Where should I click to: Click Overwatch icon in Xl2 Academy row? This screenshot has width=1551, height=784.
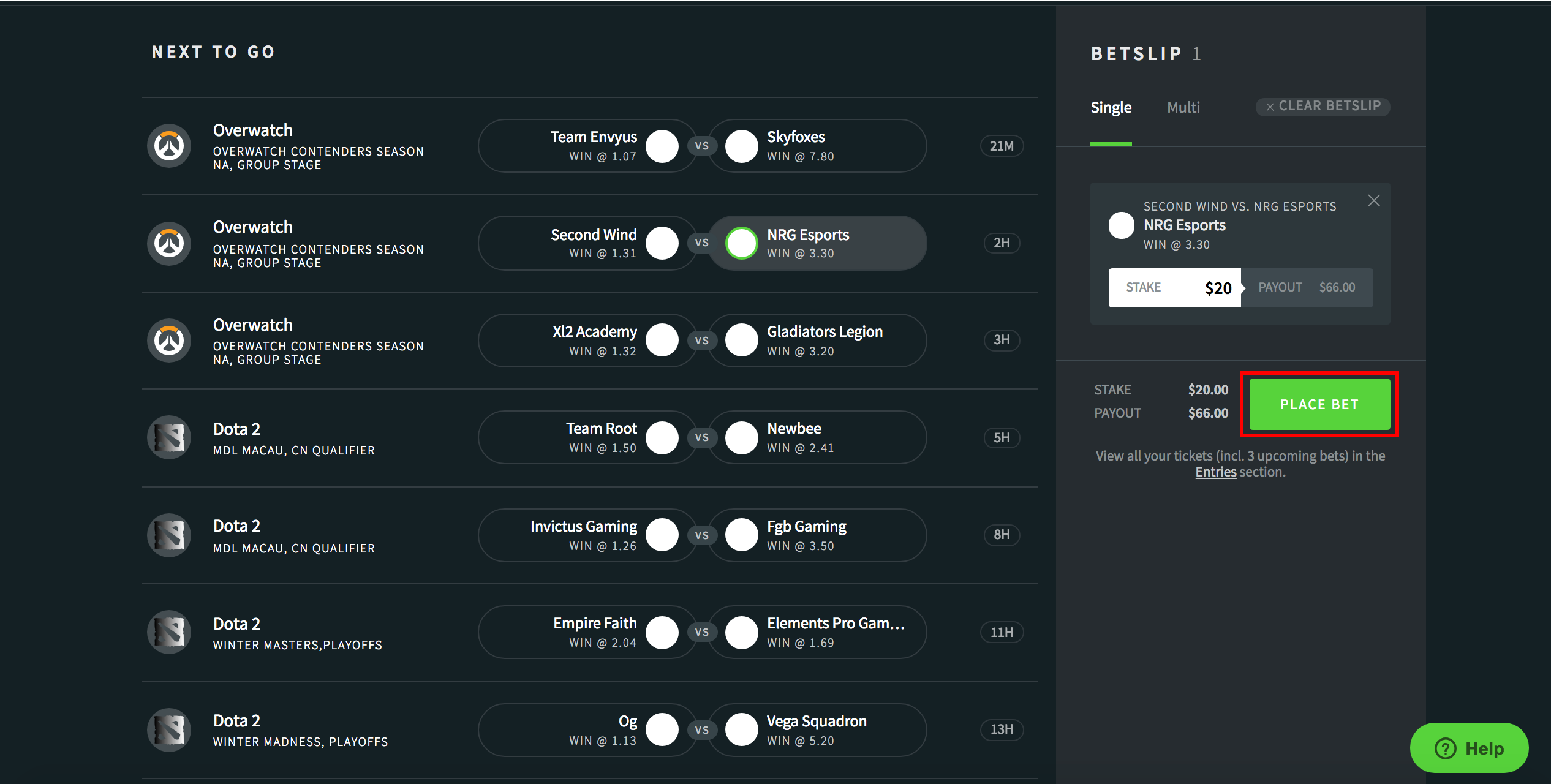(x=169, y=341)
